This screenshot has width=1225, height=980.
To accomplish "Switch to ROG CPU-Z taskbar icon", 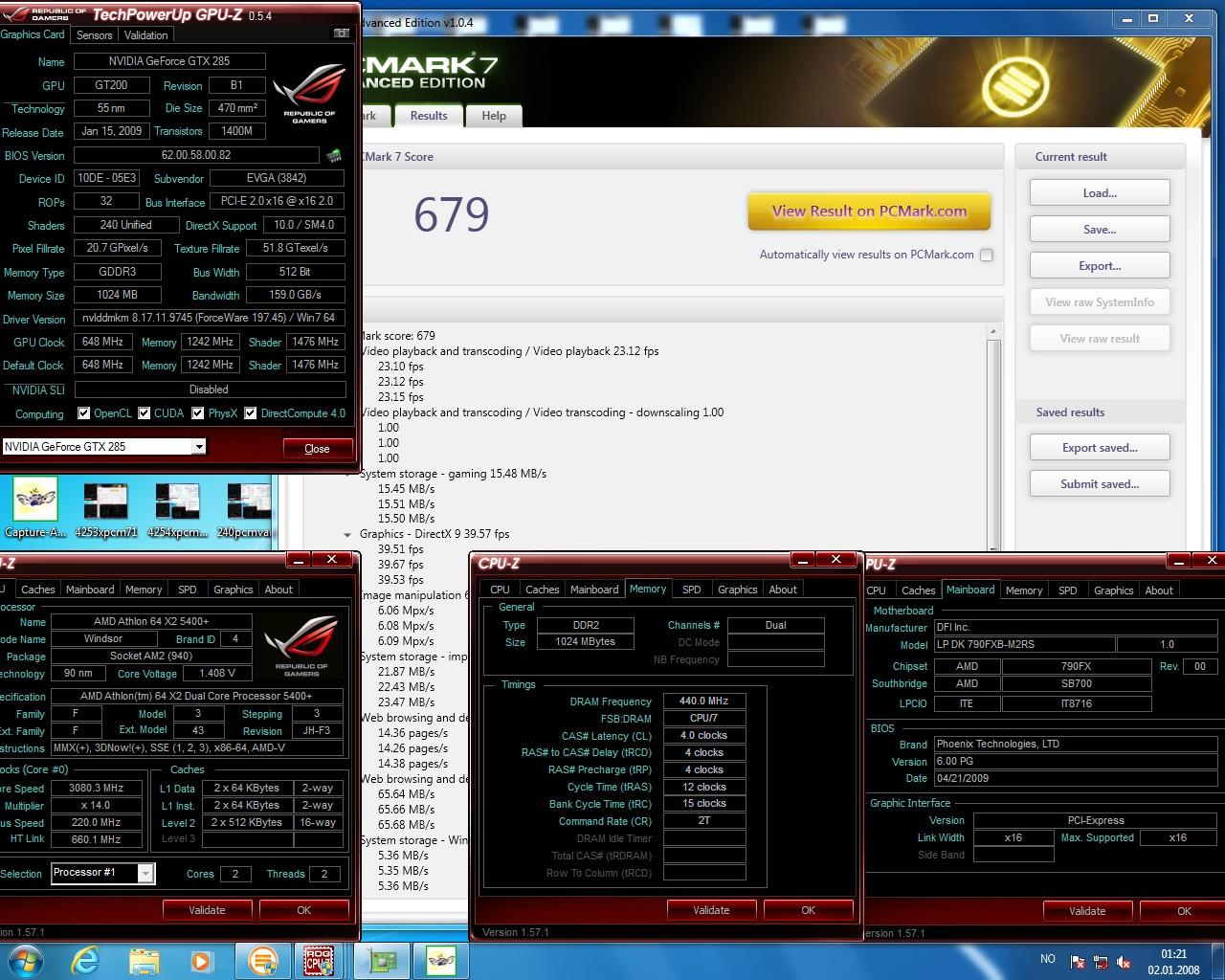I will (x=319, y=960).
